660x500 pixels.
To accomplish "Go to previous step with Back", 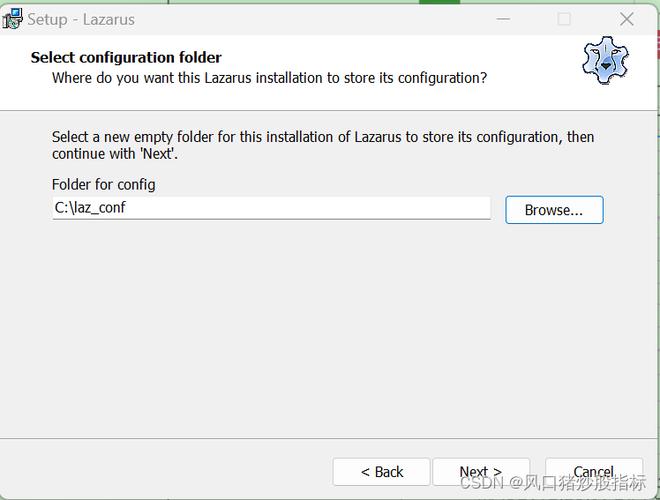I will [x=381, y=472].
